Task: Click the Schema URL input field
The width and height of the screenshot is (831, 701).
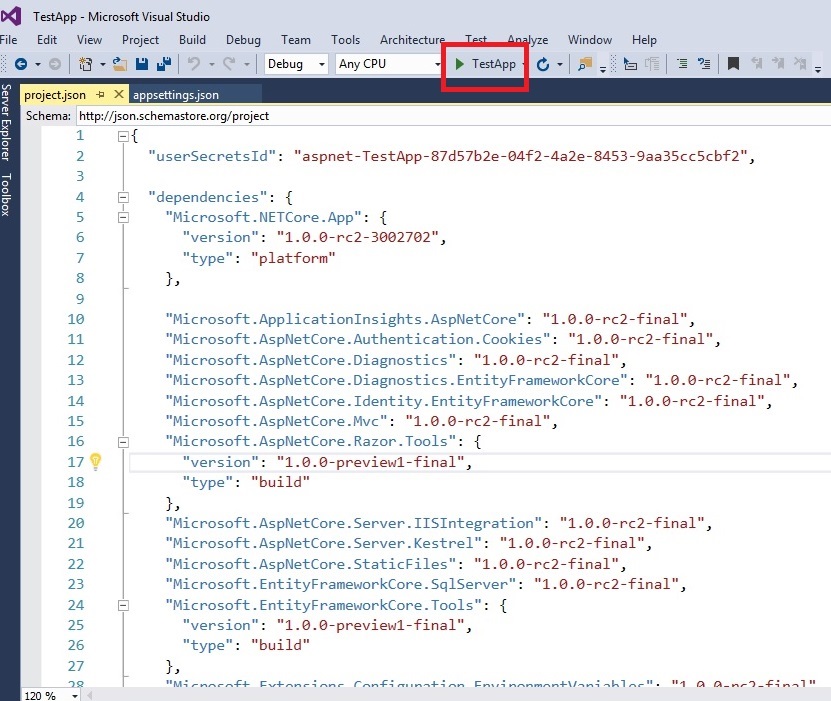Action: point(453,116)
